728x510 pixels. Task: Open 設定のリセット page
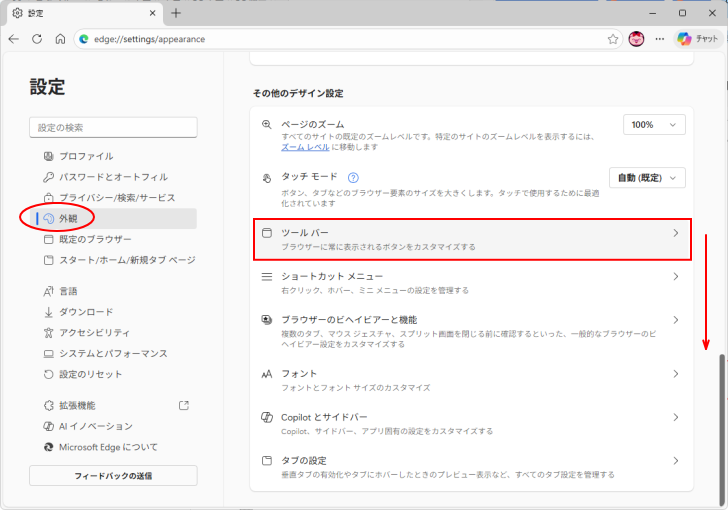click(x=113, y=374)
